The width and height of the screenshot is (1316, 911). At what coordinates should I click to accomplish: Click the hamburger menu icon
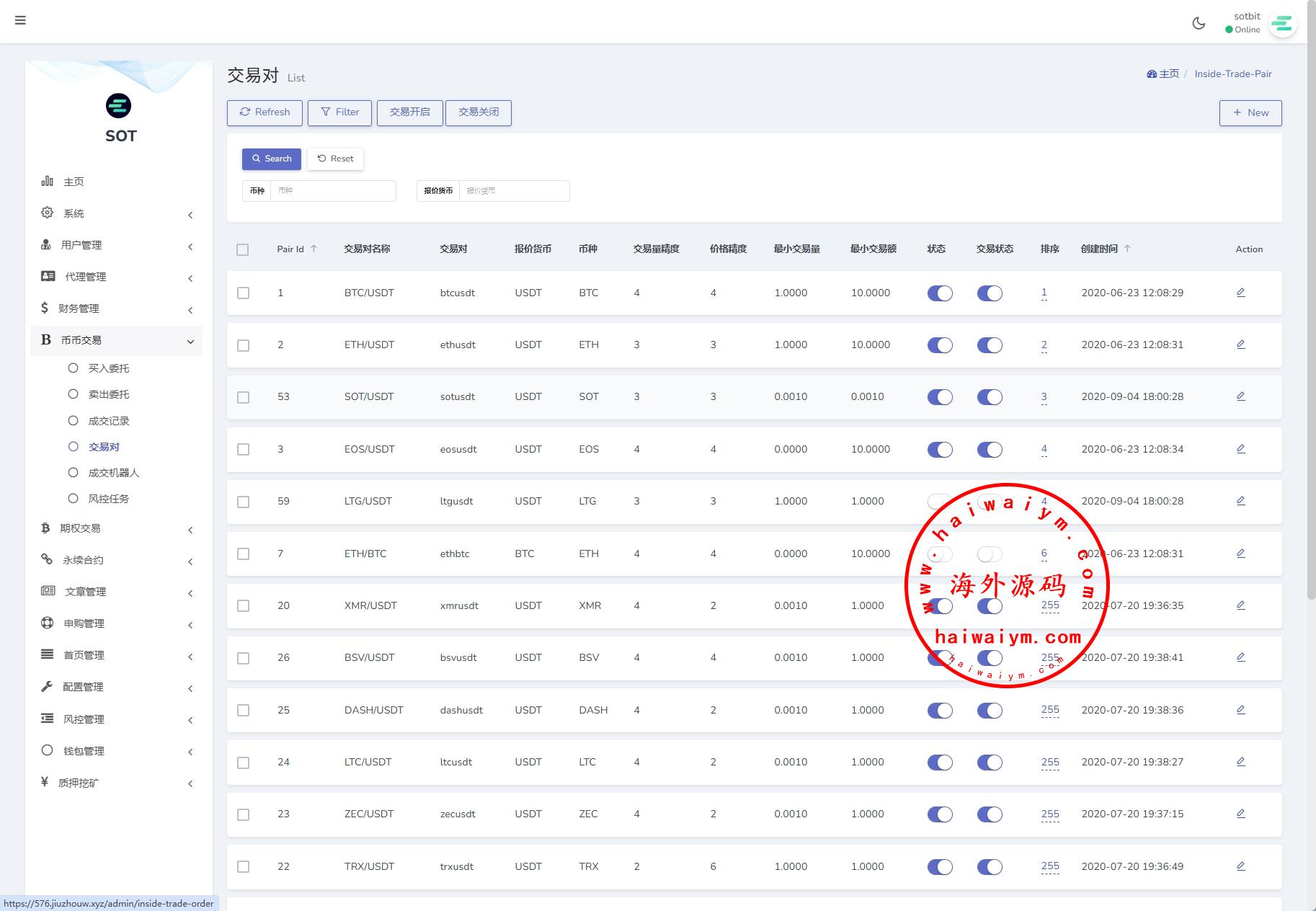20,20
